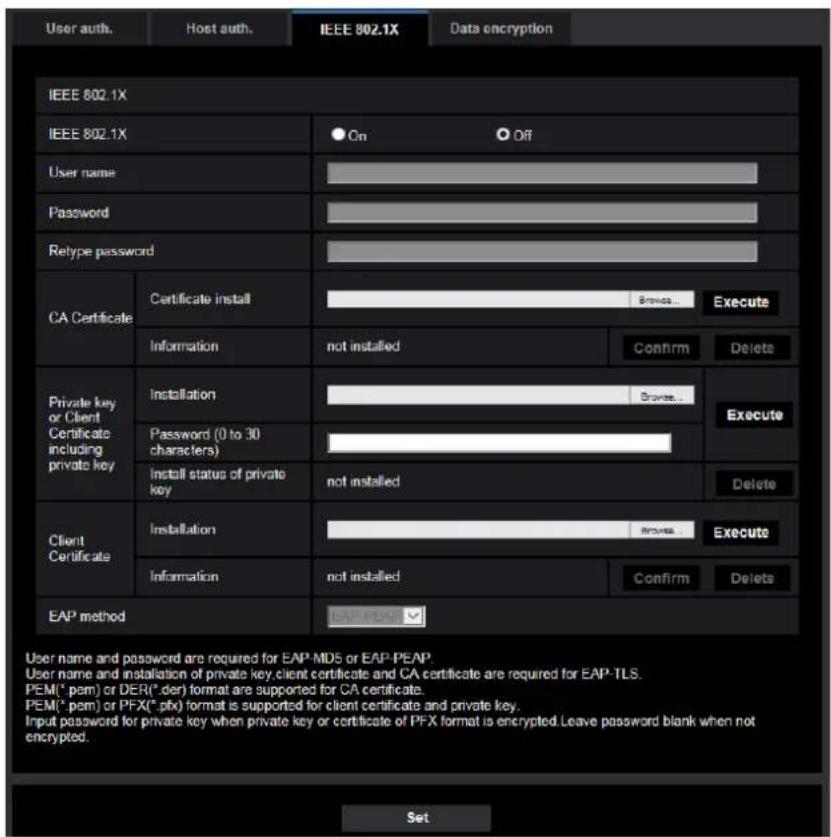Select the IEEE 802.1X tab

tap(359, 29)
